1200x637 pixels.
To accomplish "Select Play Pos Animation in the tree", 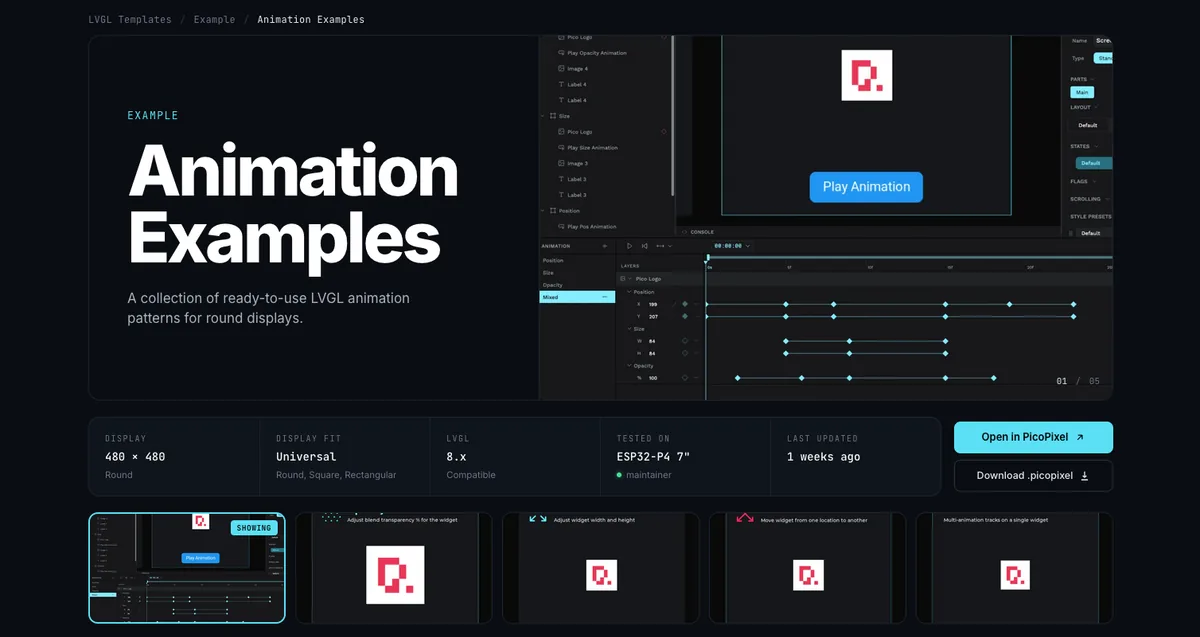I will point(592,227).
